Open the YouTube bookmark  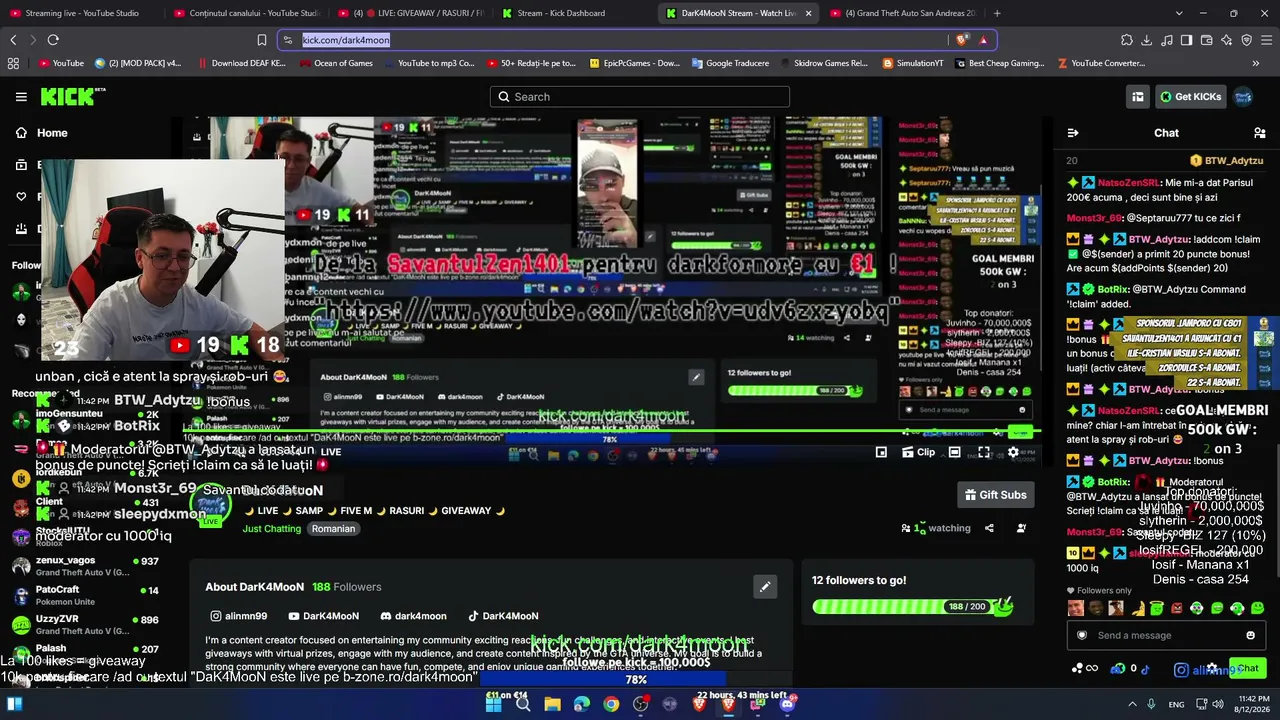coord(61,63)
